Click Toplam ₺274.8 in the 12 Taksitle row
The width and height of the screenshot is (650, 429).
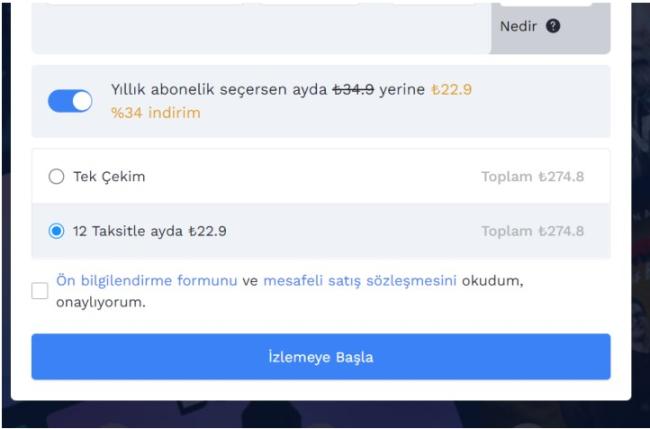(532, 231)
